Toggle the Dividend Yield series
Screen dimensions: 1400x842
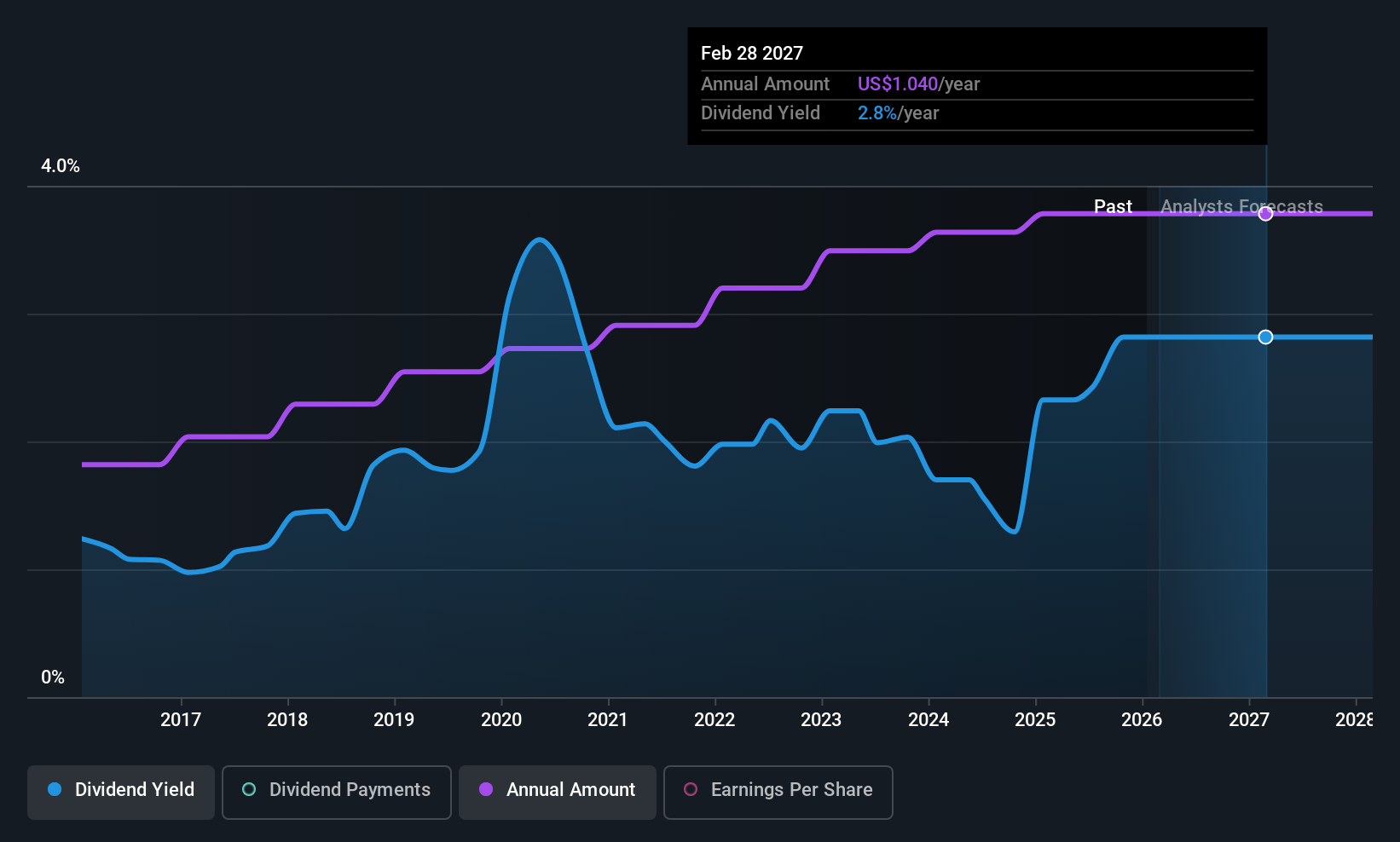click(x=121, y=792)
